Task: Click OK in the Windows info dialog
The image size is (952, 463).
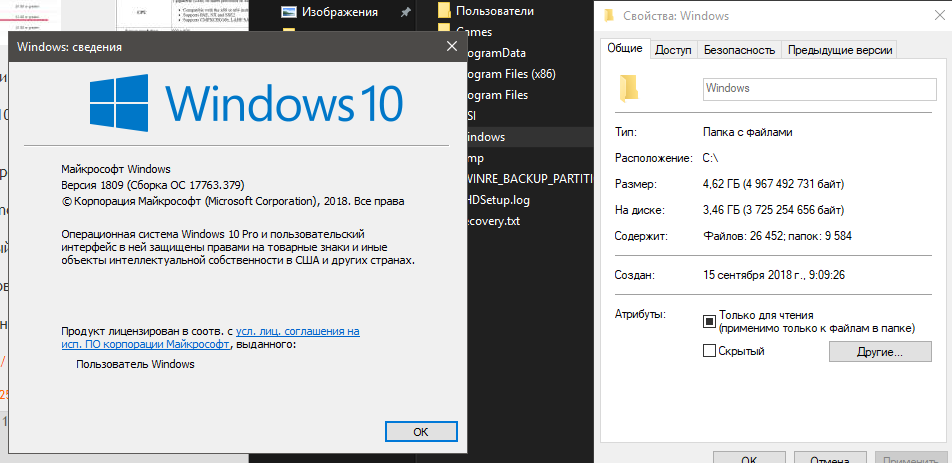Action: coord(421,431)
